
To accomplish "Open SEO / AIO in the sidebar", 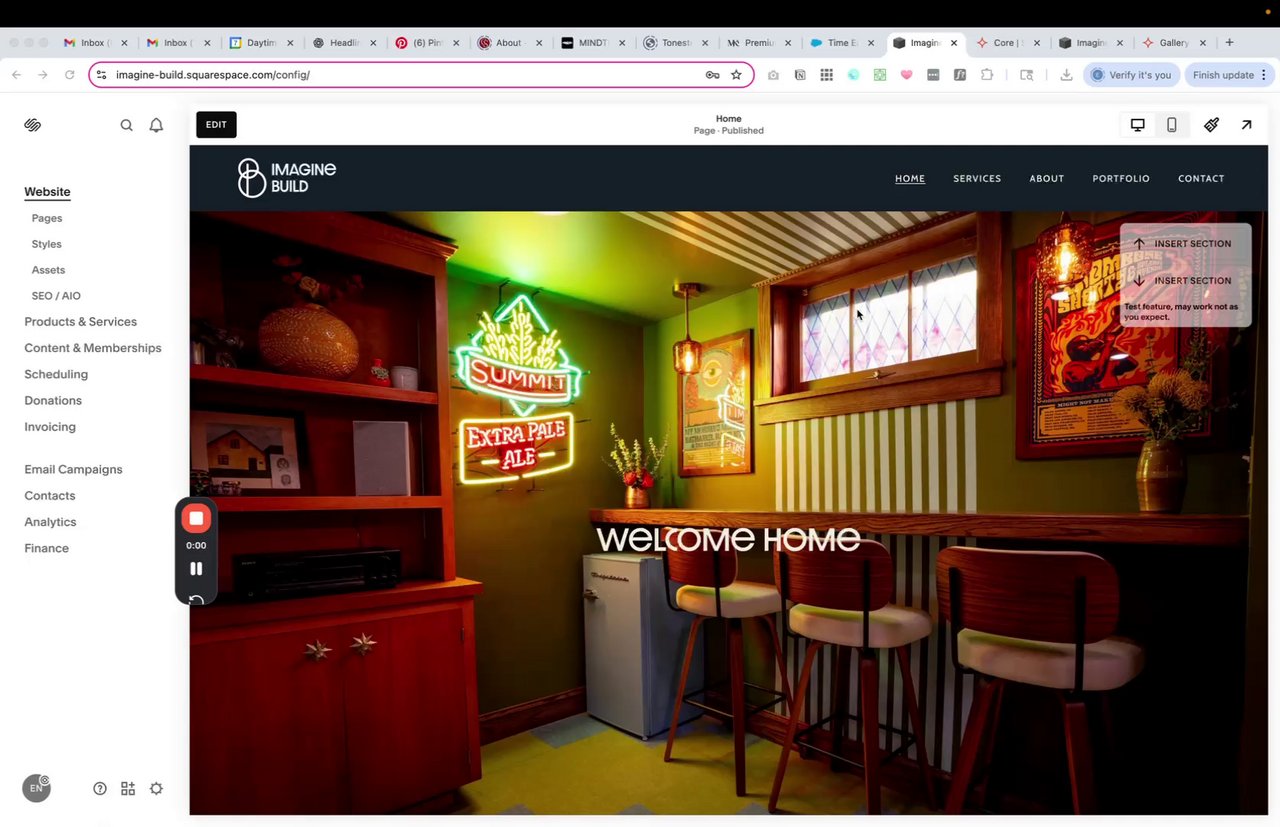I will (x=56, y=296).
